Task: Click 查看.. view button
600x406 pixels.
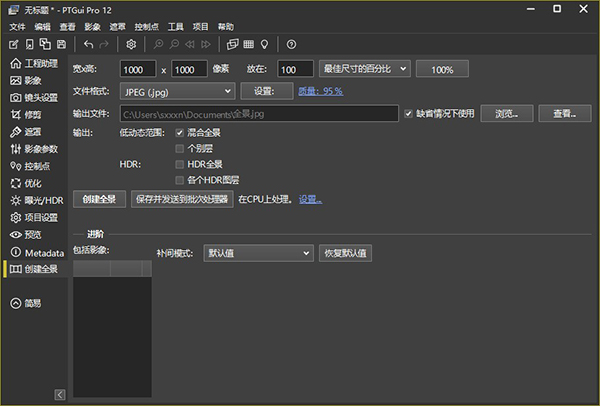Action: pyautogui.click(x=565, y=114)
